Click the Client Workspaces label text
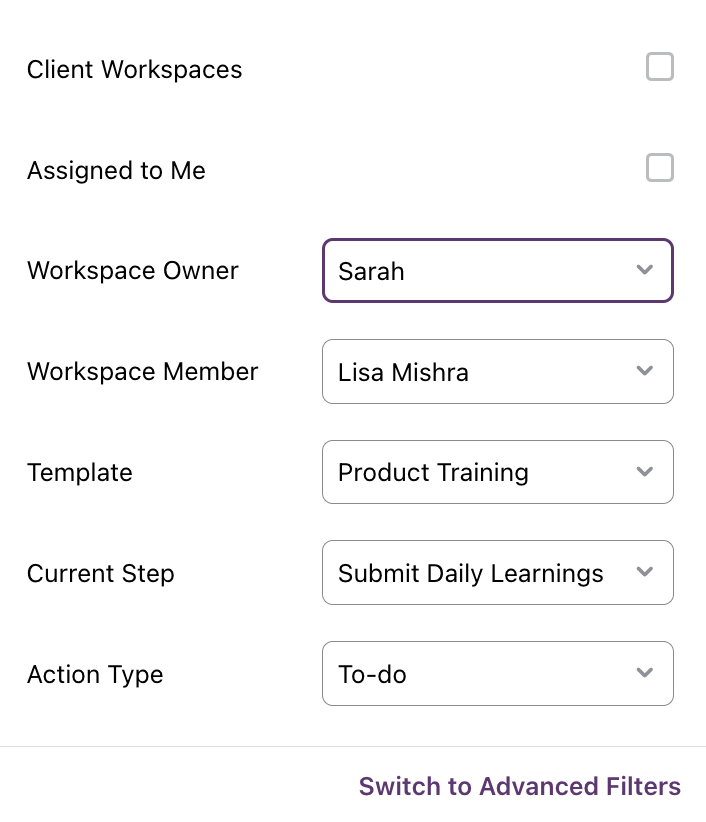Viewport: 706px width, 822px height. pyautogui.click(x=135, y=70)
